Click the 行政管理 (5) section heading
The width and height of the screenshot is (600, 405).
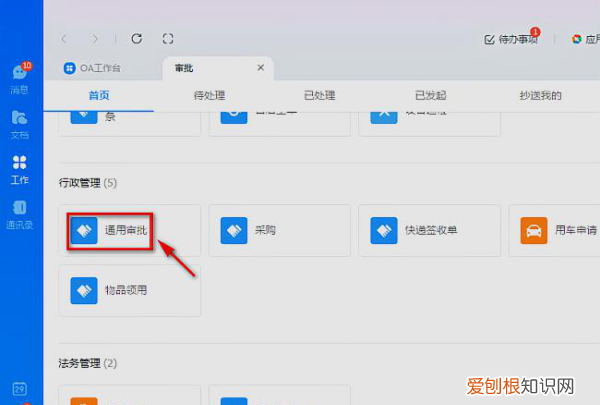(88, 183)
